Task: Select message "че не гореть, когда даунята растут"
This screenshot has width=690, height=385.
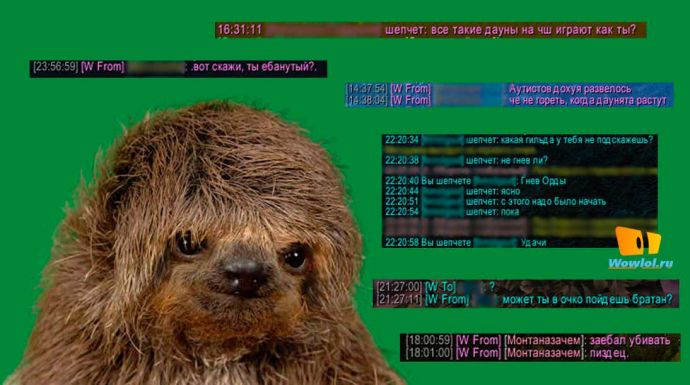Action: 587,101
